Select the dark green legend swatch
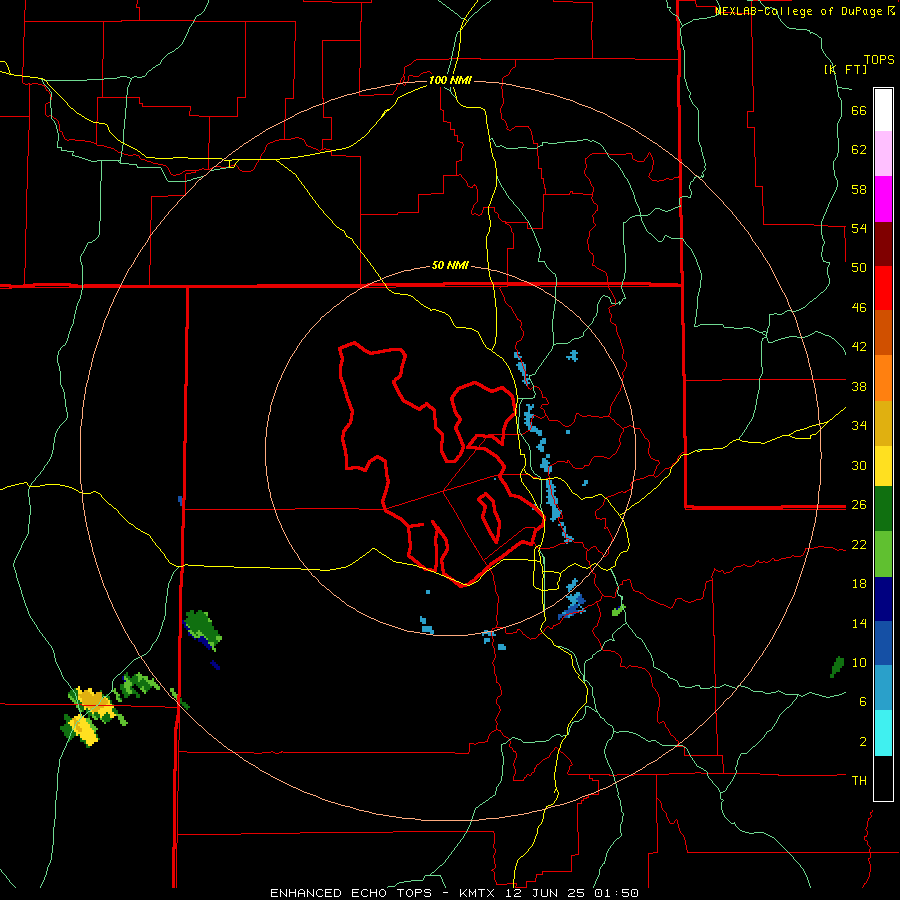Screen dimensions: 900x900 pos(883,509)
